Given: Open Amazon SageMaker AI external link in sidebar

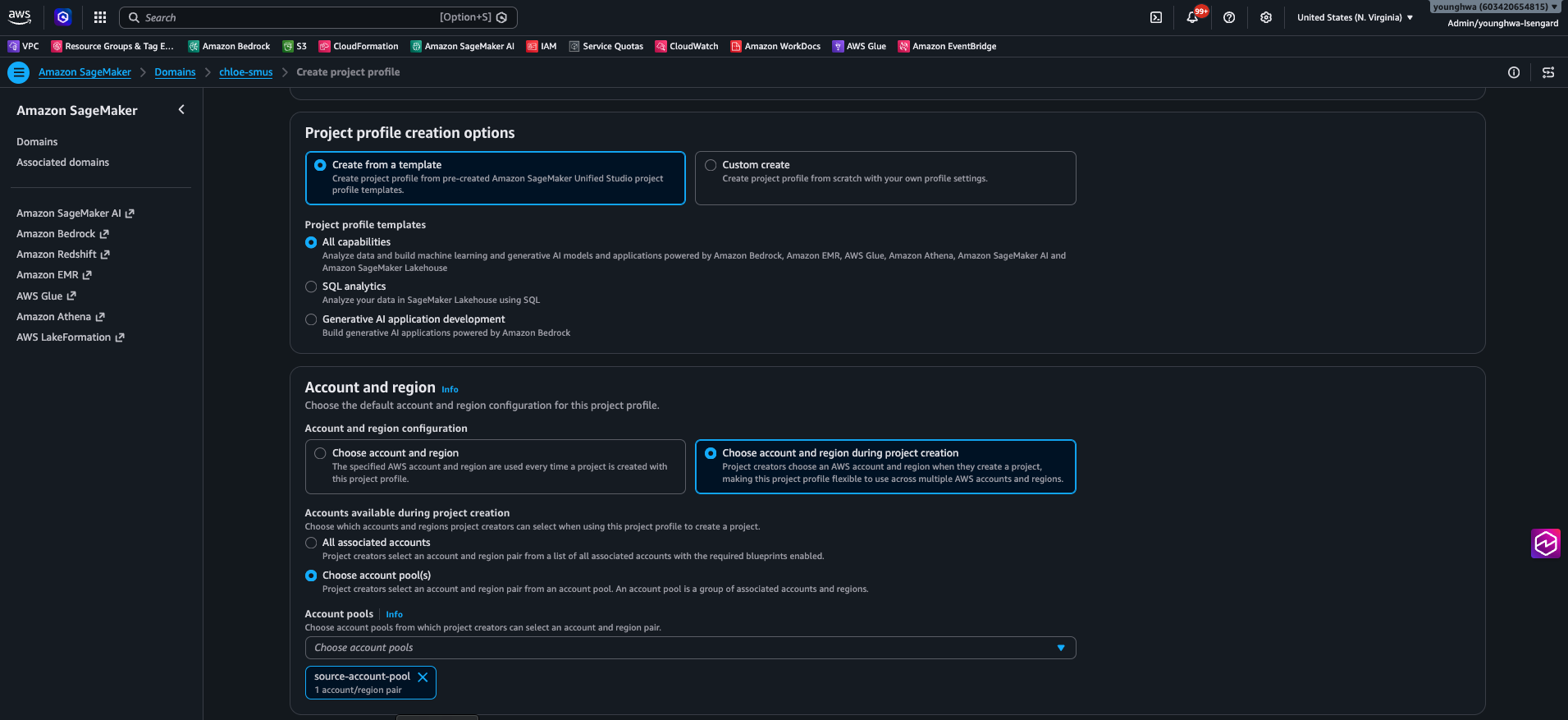Looking at the screenshot, I should click(75, 213).
